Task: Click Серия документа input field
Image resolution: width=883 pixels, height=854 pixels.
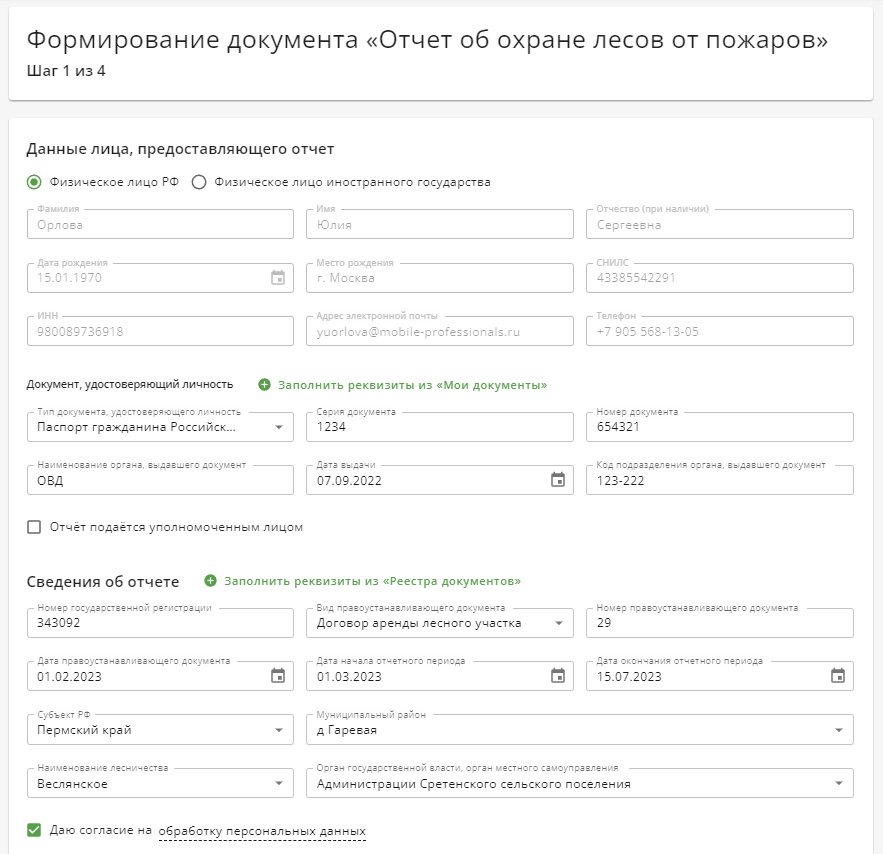Action: [x=439, y=427]
